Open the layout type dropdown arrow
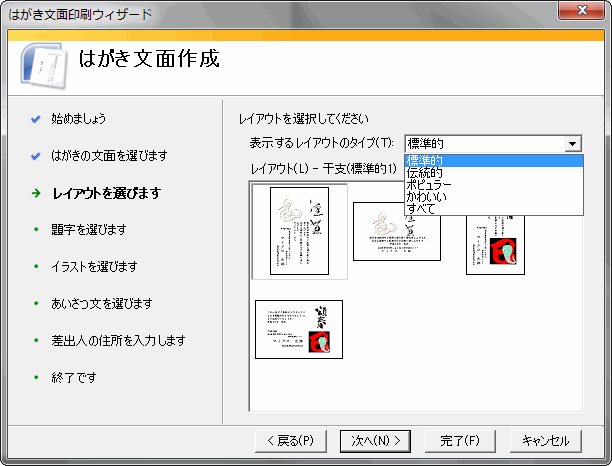Viewport: 612px width, 466px height. [x=573, y=144]
